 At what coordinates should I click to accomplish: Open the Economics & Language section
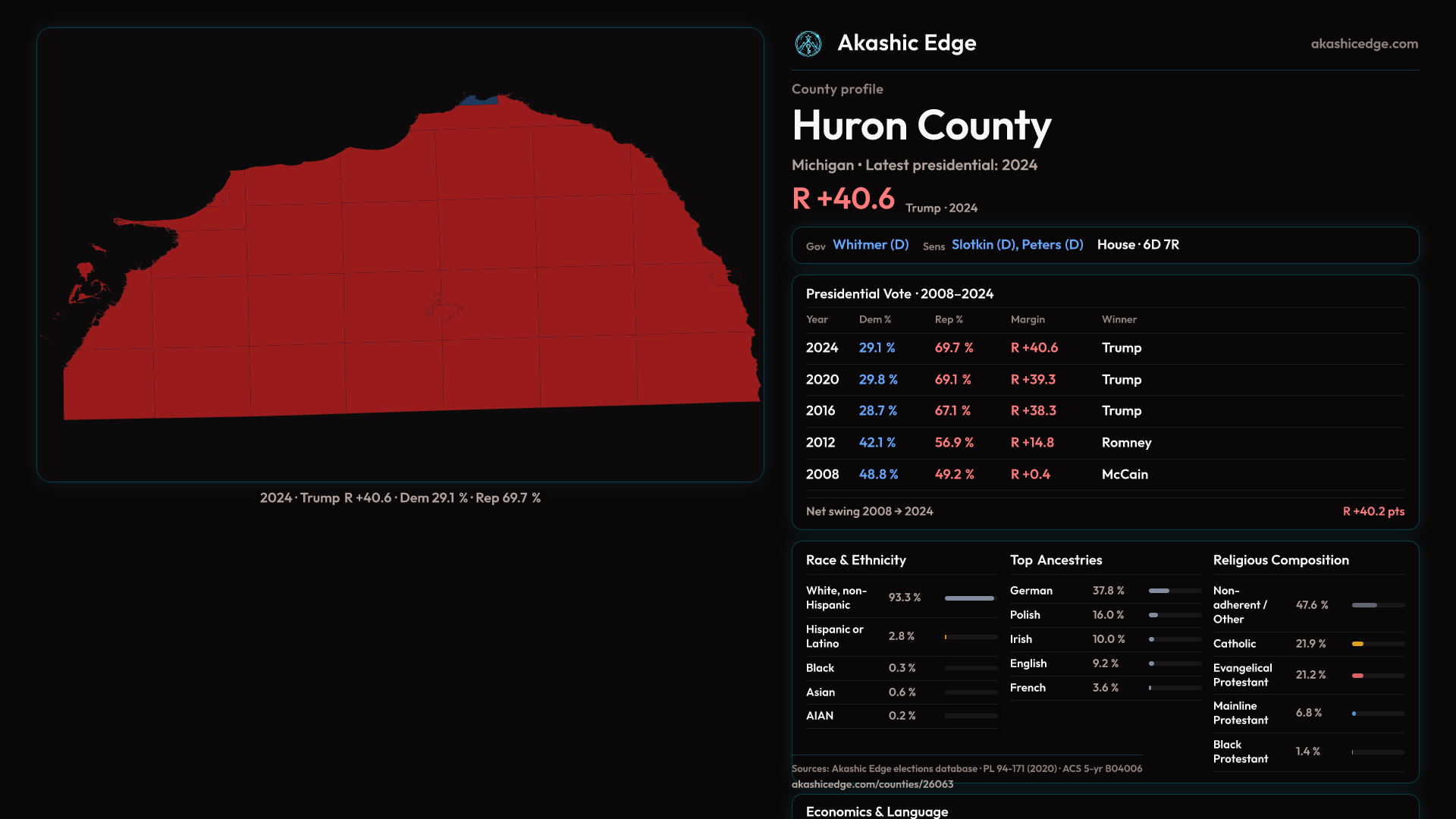(x=877, y=811)
